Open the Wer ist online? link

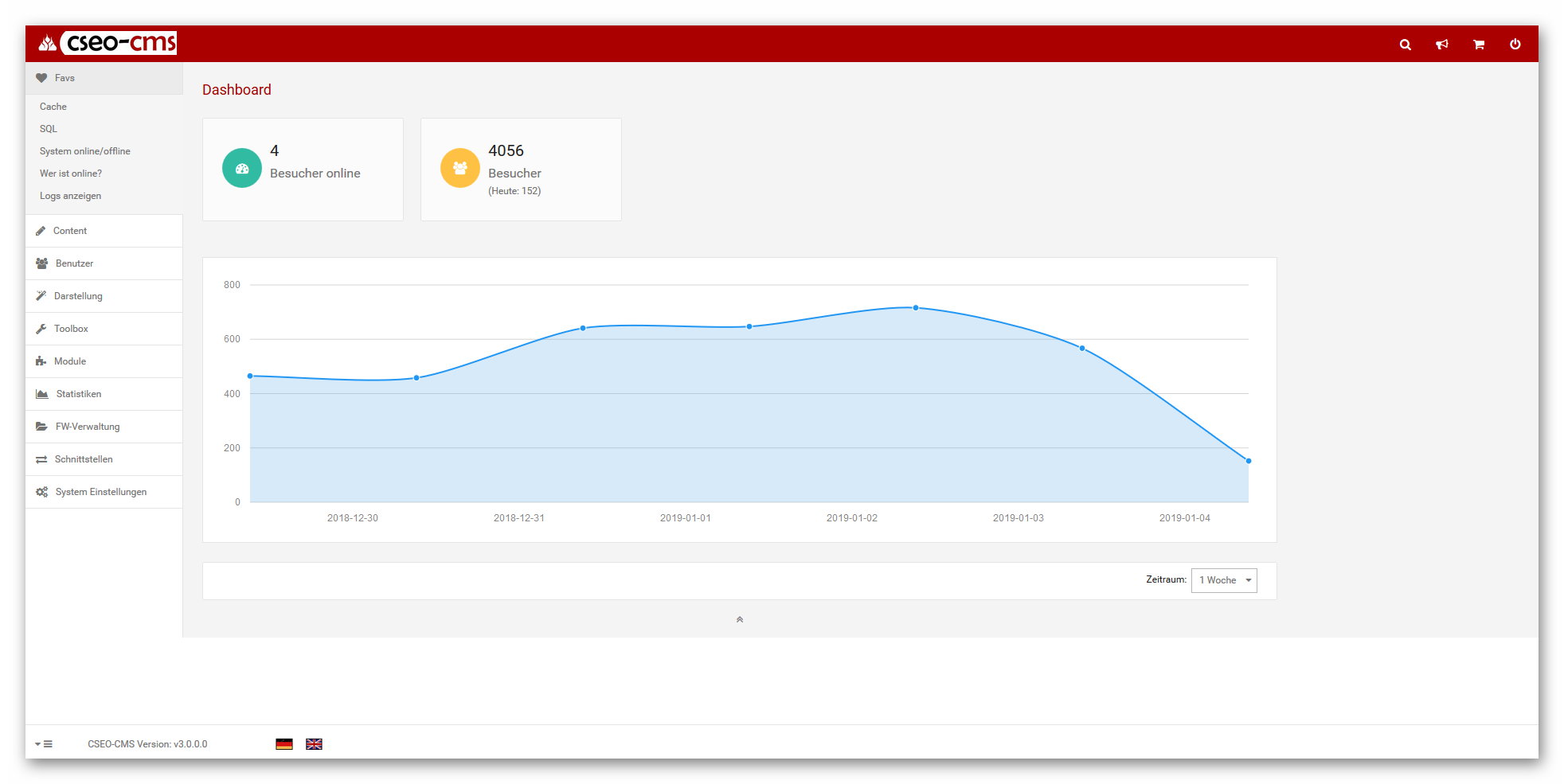[71, 174]
